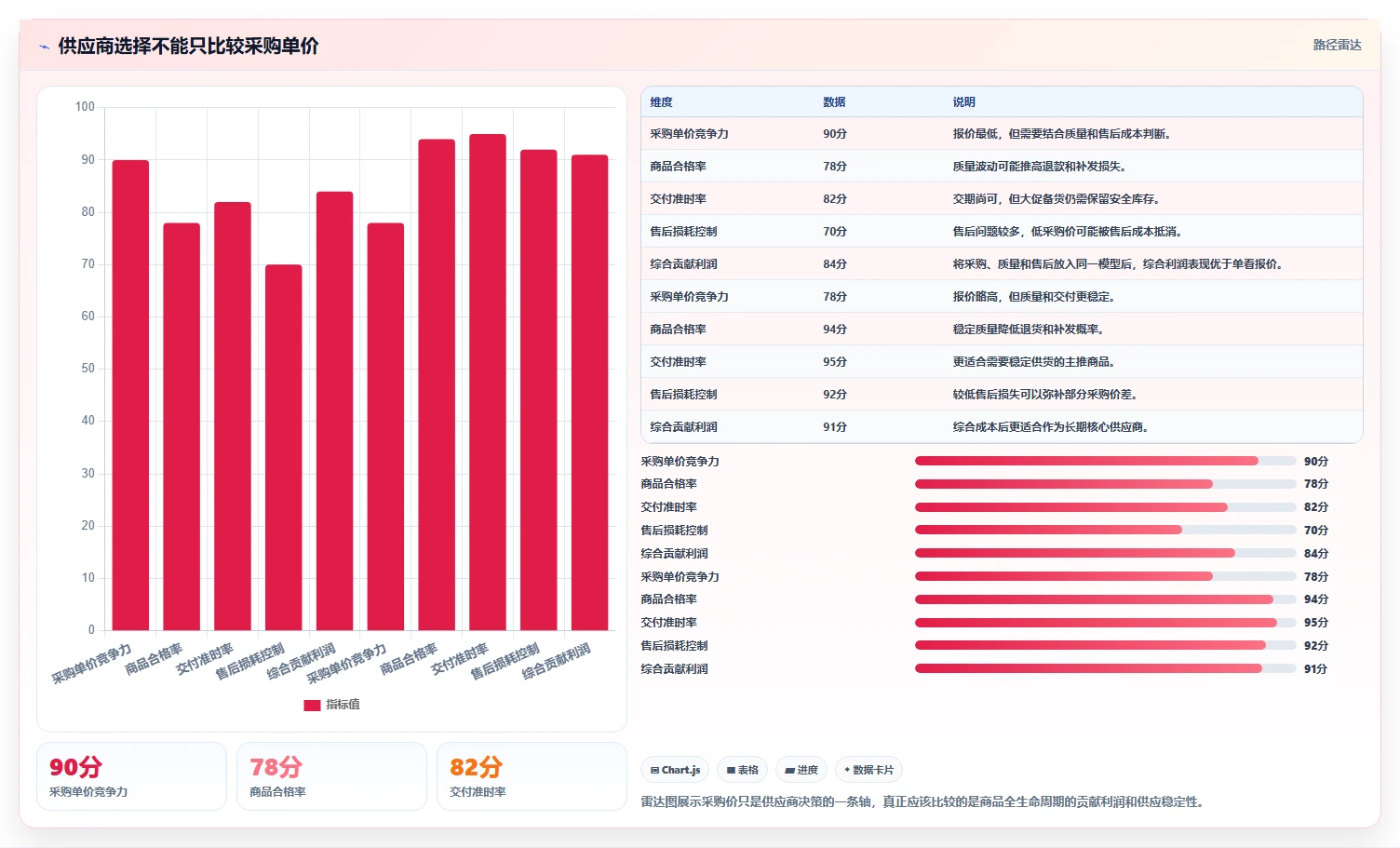Click the chart bar with value 84 for 综合贡献利润
Screen dimensions: 1400x848
click(334, 411)
